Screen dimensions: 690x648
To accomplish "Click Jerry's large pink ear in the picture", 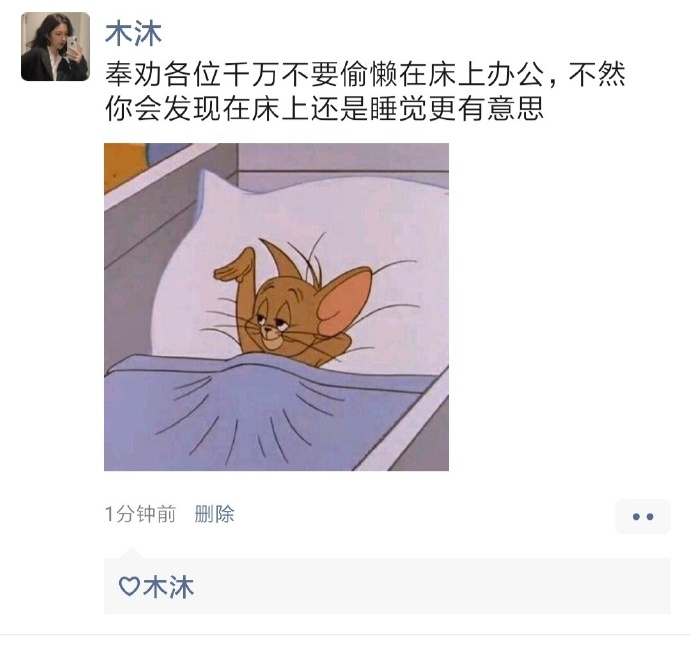I will click(x=344, y=301).
